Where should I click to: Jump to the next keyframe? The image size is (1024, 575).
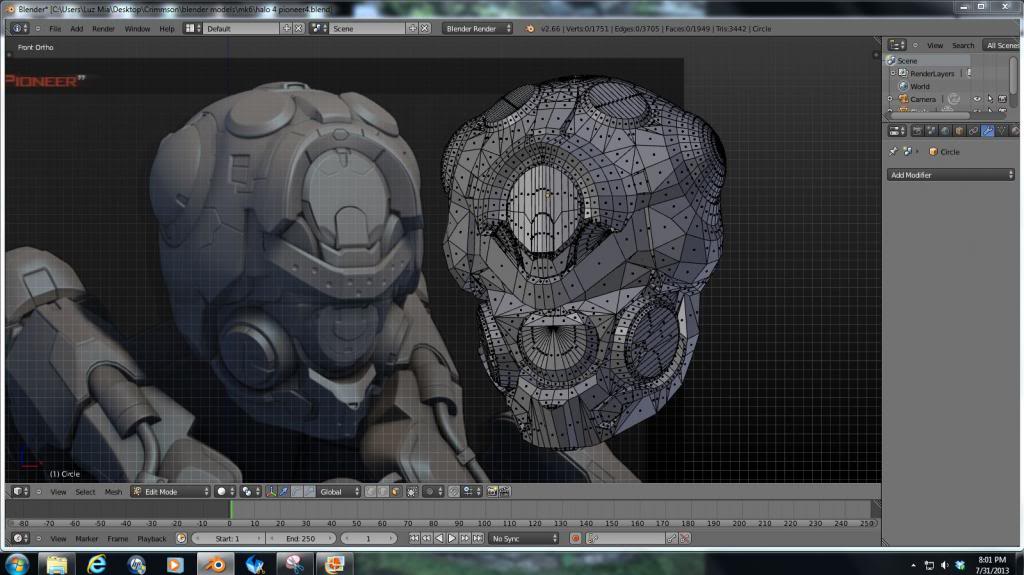(464, 538)
